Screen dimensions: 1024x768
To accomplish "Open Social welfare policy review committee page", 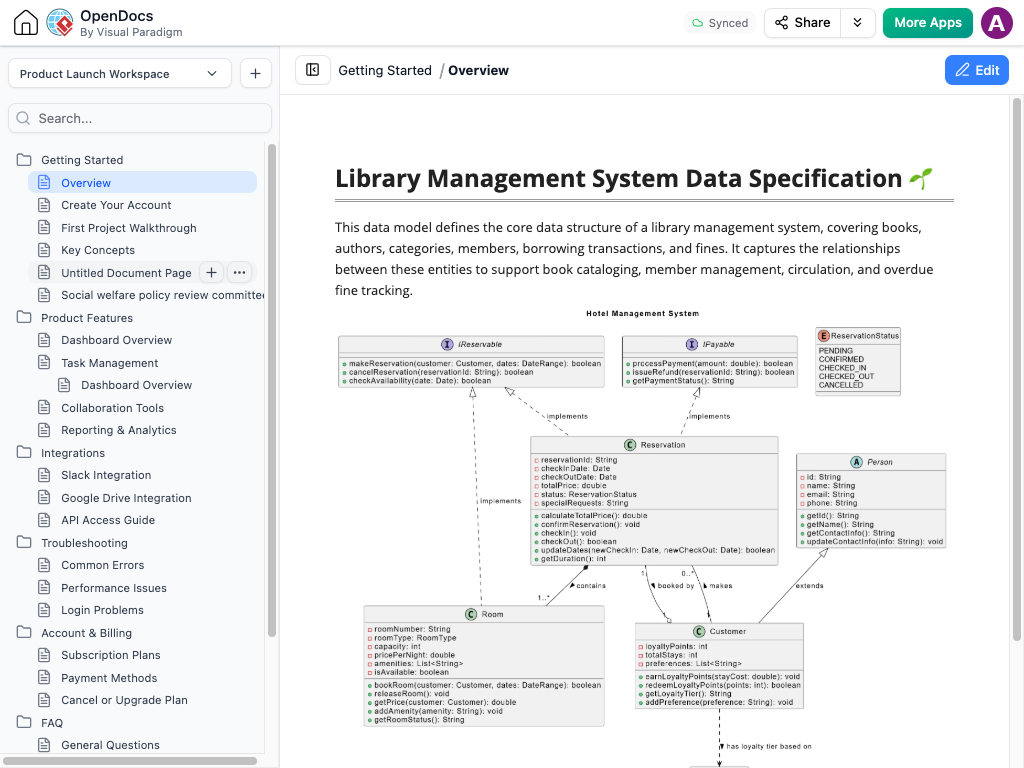I will coord(163,295).
